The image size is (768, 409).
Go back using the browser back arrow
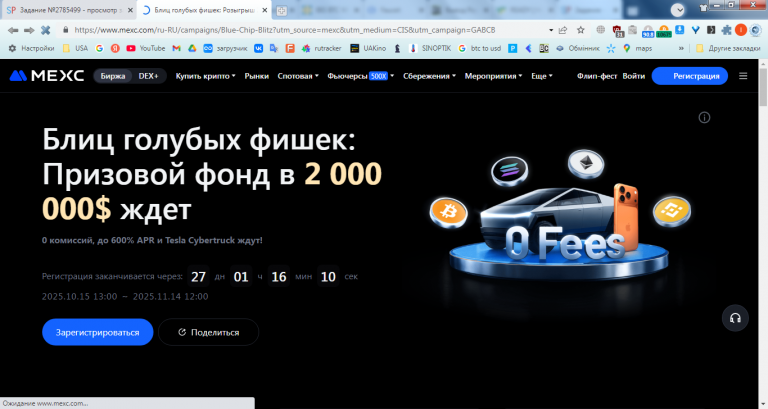tap(13, 30)
